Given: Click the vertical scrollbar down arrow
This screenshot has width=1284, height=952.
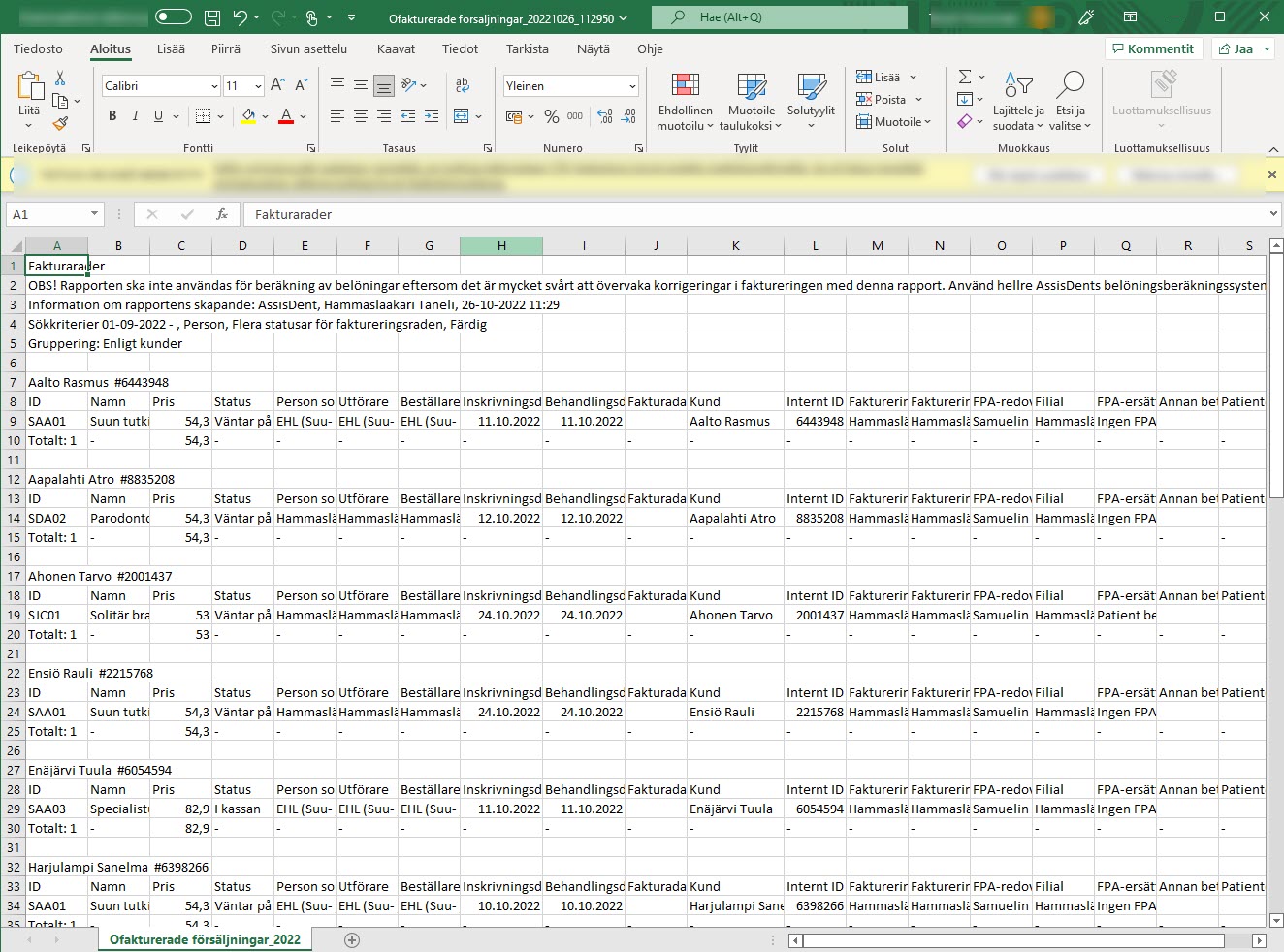Looking at the screenshot, I should 1276,921.
